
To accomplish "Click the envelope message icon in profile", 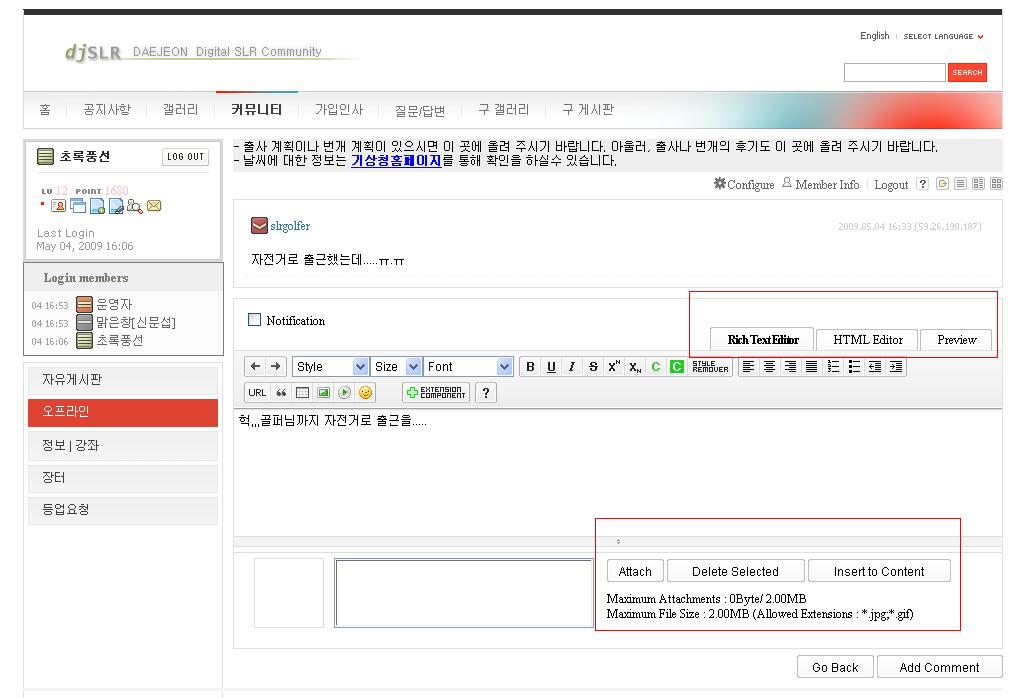I will (x=154, y=206).
